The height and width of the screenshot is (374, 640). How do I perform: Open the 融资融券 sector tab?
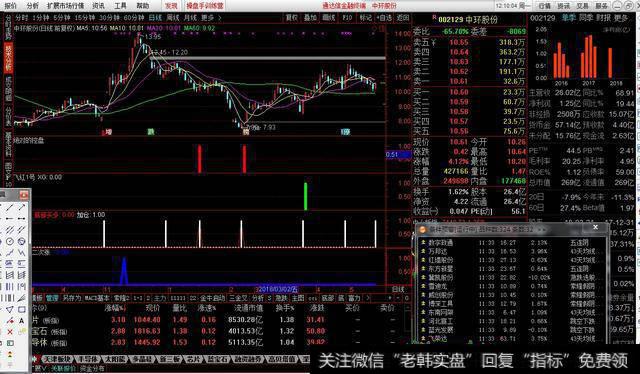click(x=247, y=359)
